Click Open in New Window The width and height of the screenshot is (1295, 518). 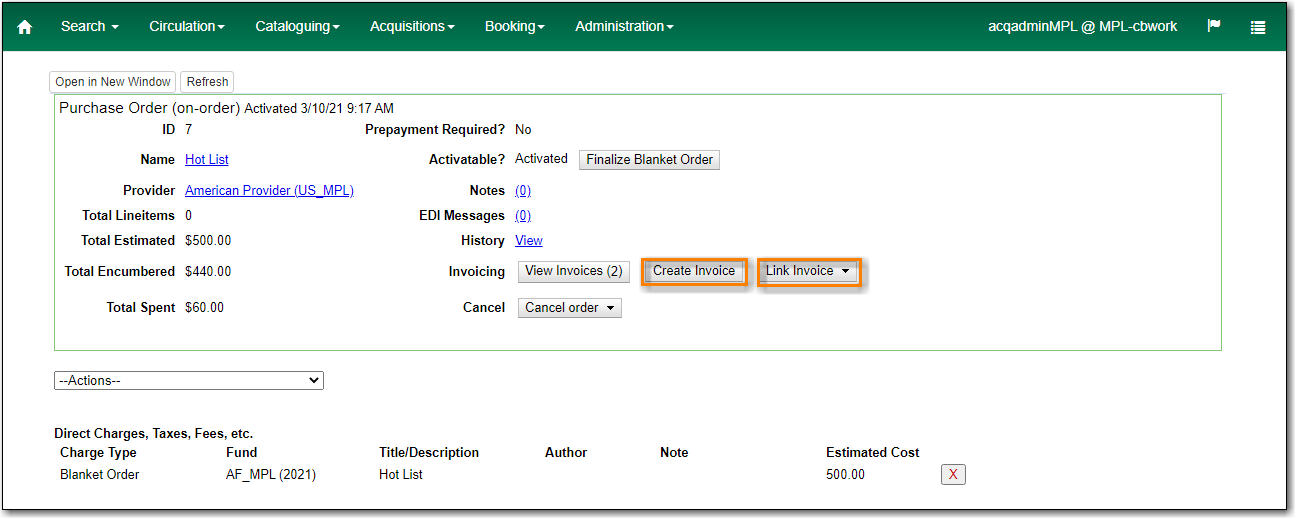tap(113, 82)
